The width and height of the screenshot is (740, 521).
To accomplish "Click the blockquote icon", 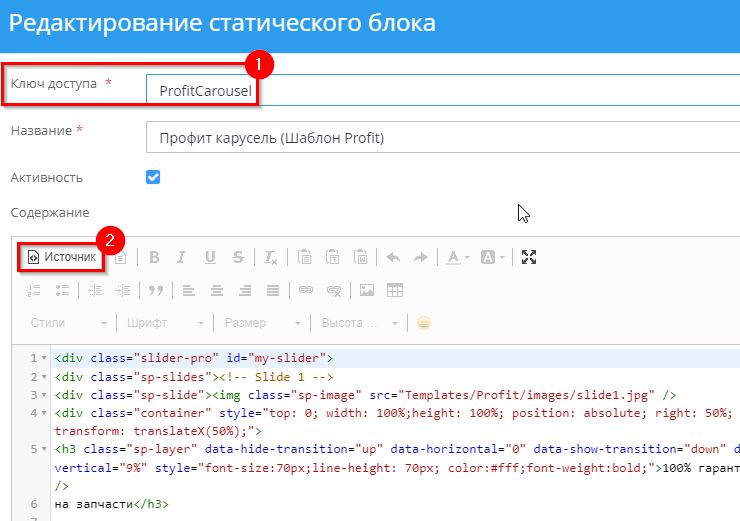I will [x=155, y=290].
